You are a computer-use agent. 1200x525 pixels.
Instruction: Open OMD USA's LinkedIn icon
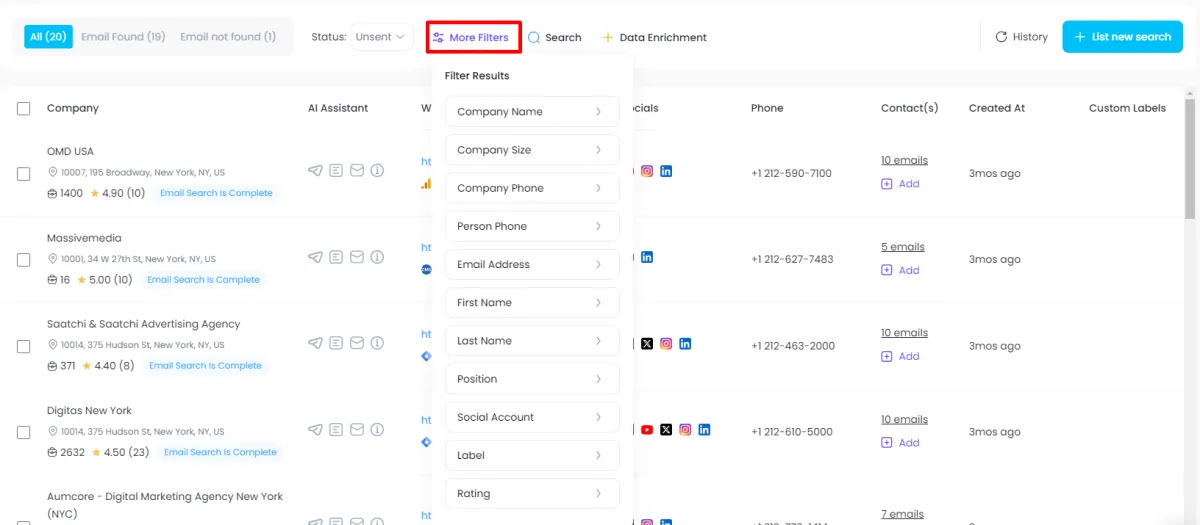click(666, 171)
